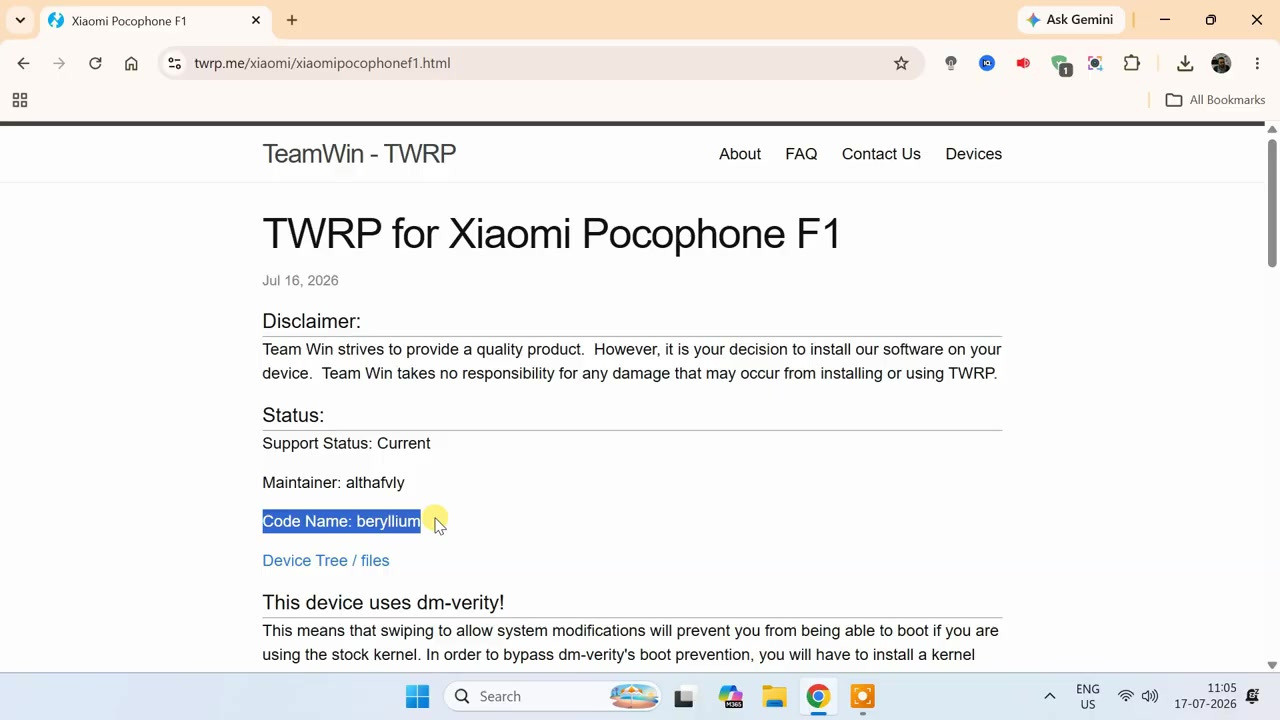Open the Chrome three-dot menu

1257,63
